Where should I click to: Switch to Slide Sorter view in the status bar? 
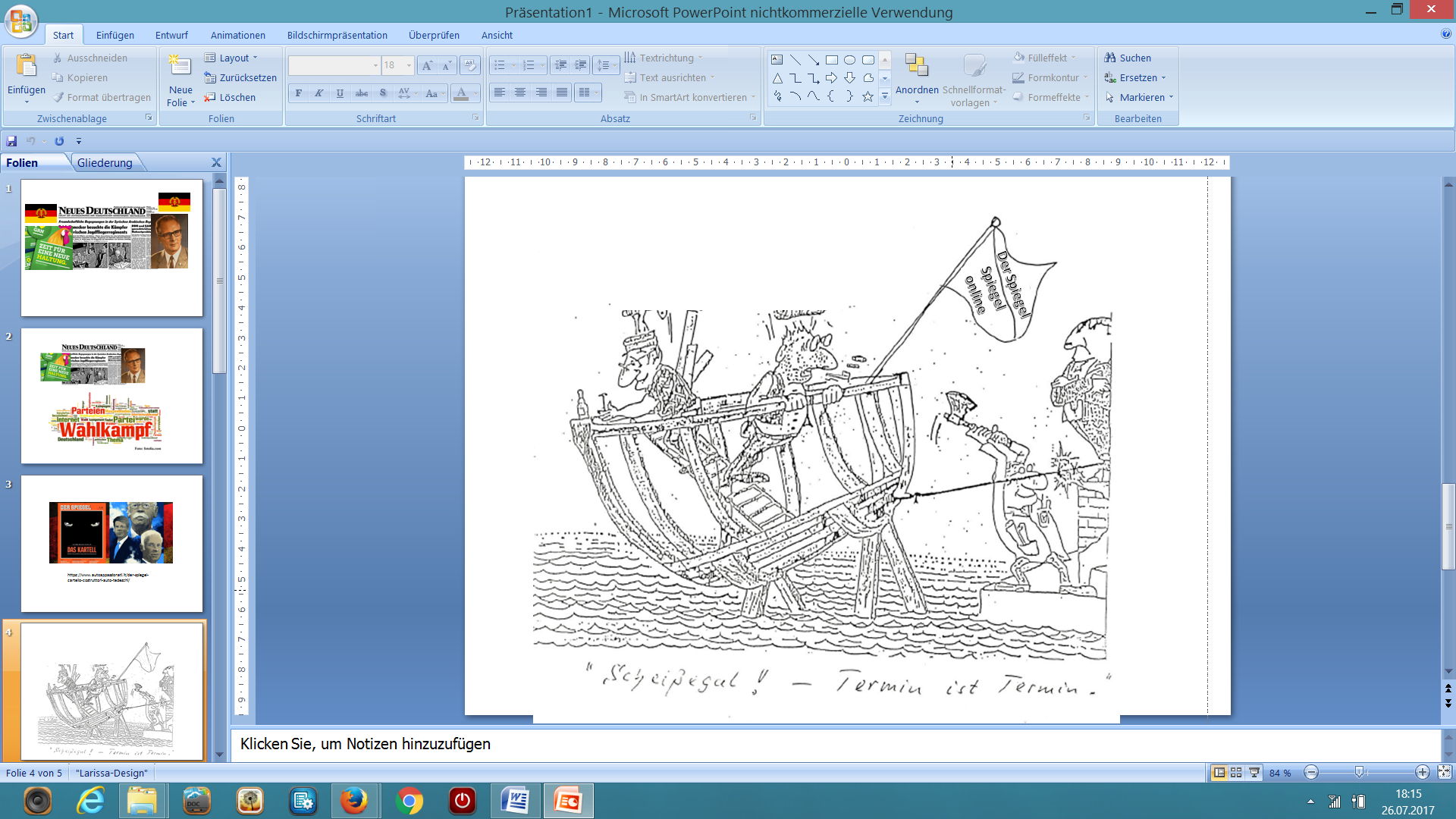(1236, 772)
